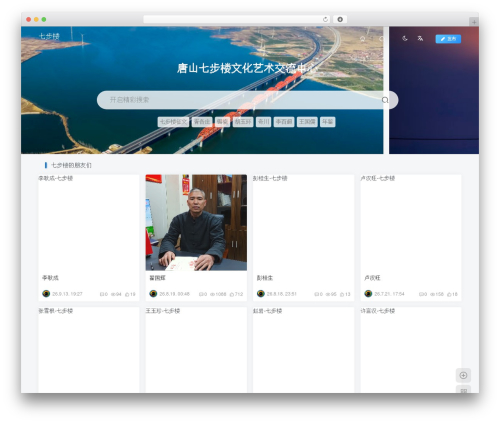500x423 pixels.
Task: Open the blank 卢汉旺-七步楼 image area
Action: click(411, 222)
